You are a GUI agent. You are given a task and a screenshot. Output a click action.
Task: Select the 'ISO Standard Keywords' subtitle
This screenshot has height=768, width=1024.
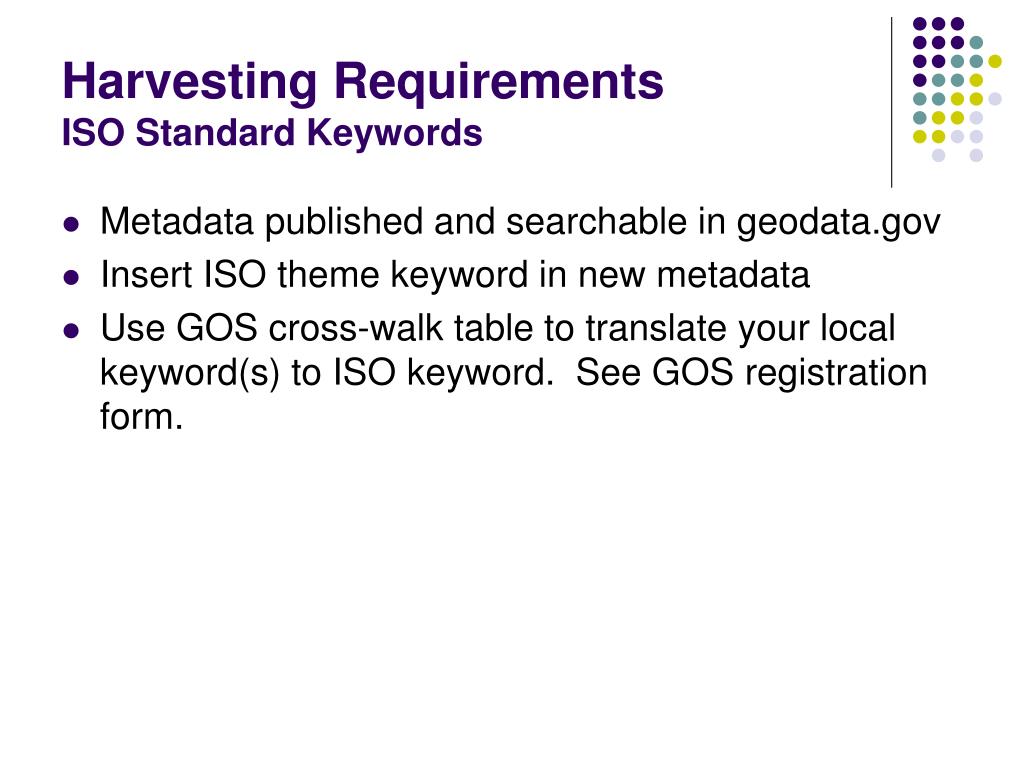272,133
